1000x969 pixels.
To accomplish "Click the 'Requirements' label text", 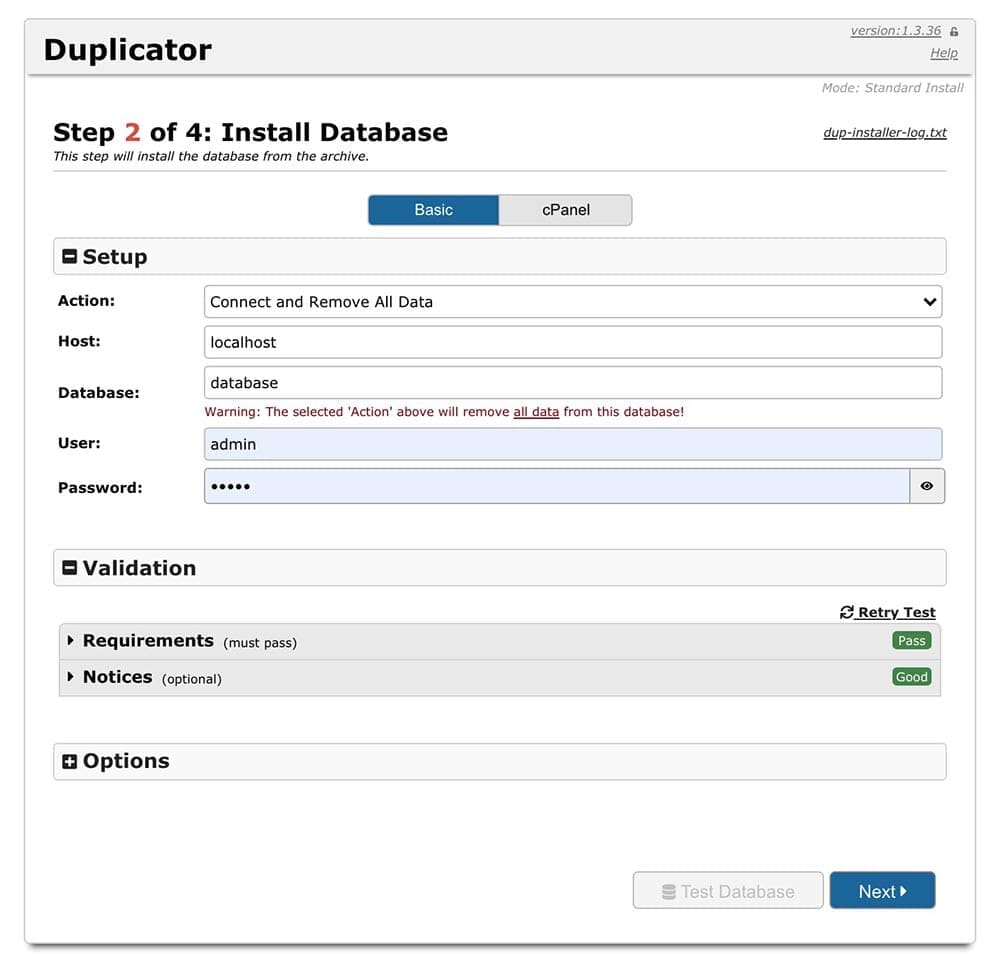I will [148, 640].
